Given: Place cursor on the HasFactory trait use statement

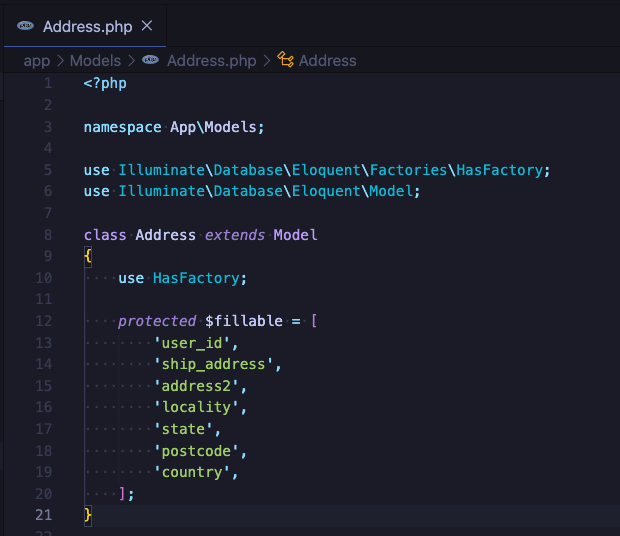Looking at the screenshot, I should pos(199,278).
